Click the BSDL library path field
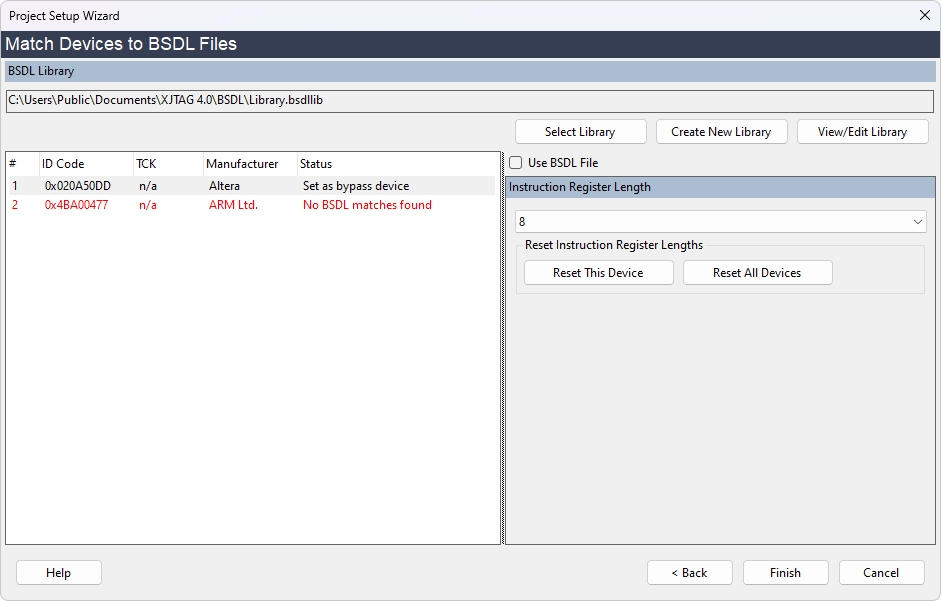Viewport: 941px width, 601px height. coord(470,101)
